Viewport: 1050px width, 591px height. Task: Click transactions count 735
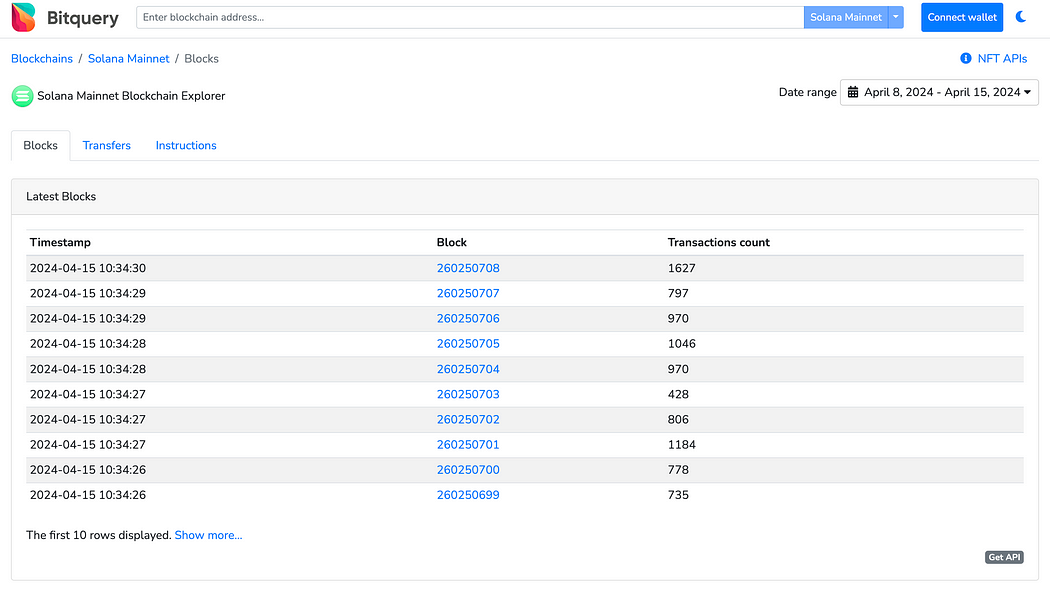point(678,495)
